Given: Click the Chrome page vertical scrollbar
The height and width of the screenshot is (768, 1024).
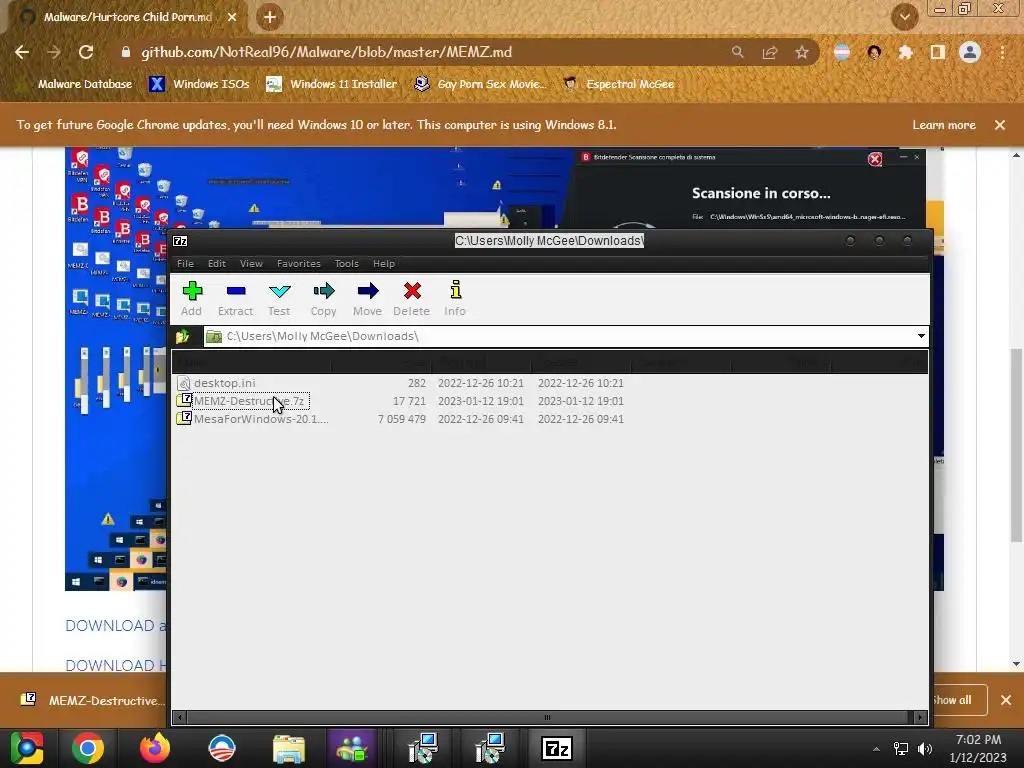Looking at the screenshot, I should (1016, 444).
